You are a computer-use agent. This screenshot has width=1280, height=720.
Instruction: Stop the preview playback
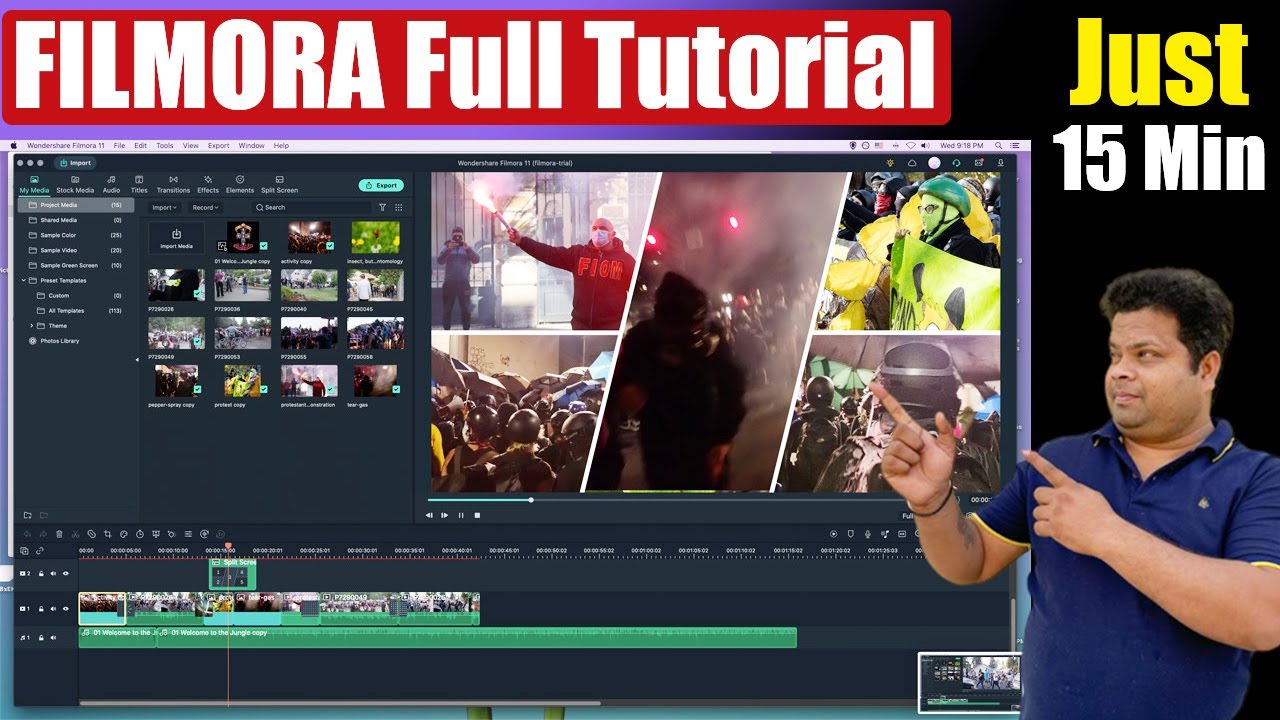[477, 515]
